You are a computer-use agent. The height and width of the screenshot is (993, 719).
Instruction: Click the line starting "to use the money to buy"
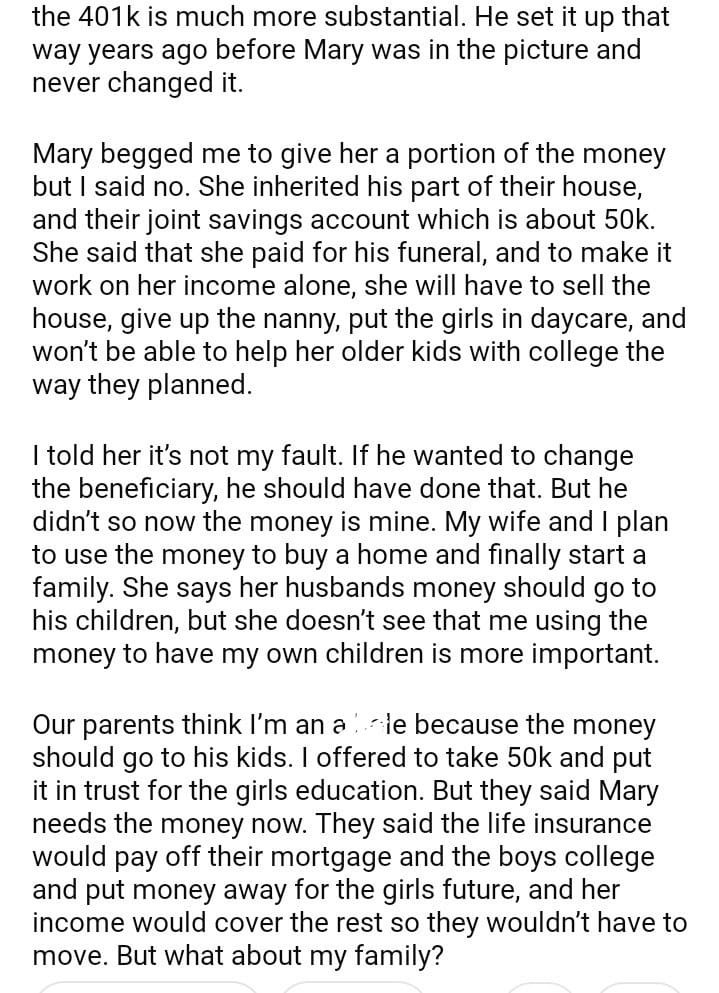pyautogui.click(x=339, y=554)
